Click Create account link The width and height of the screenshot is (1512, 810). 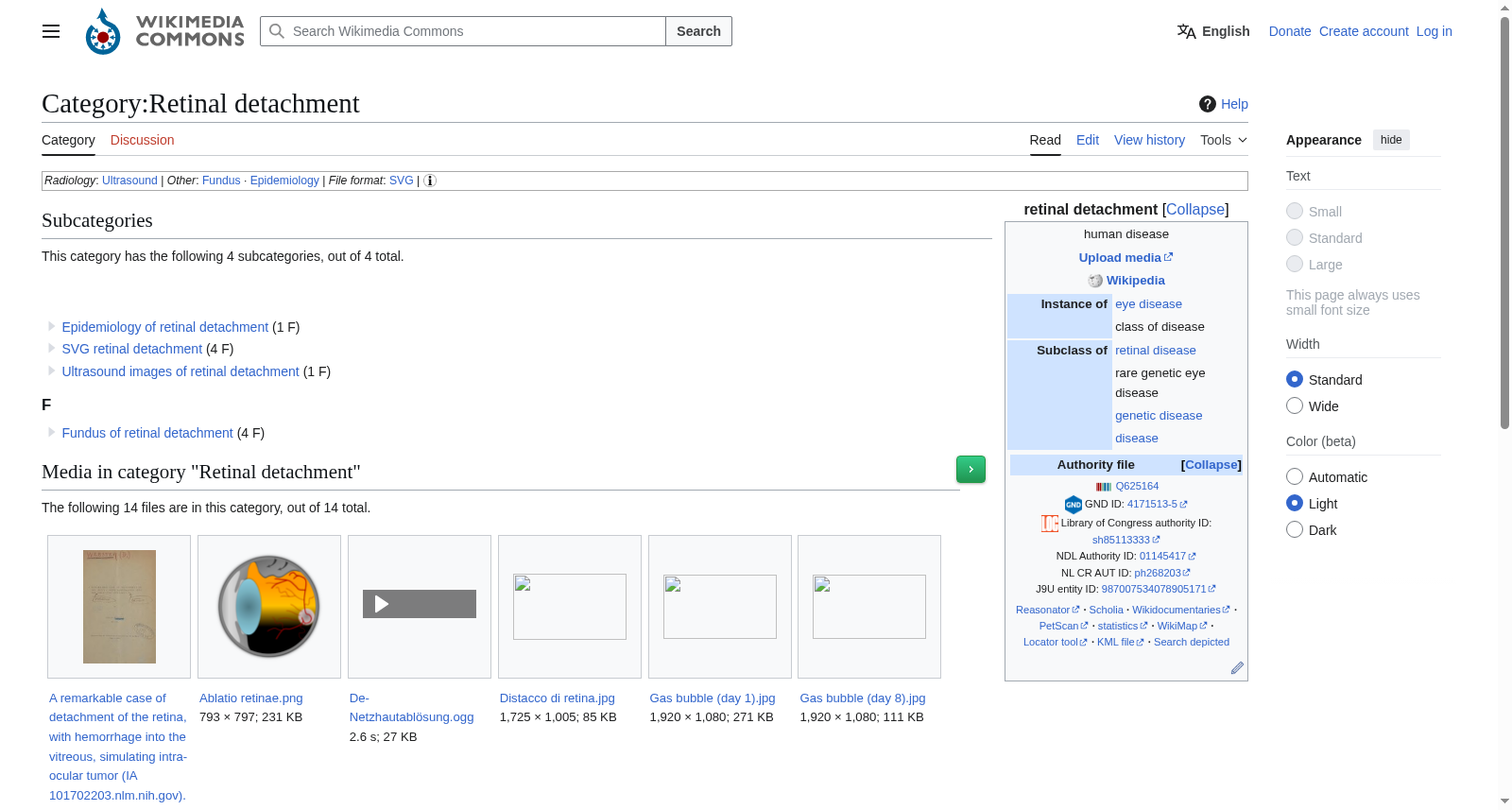[x=1364, y=31]
